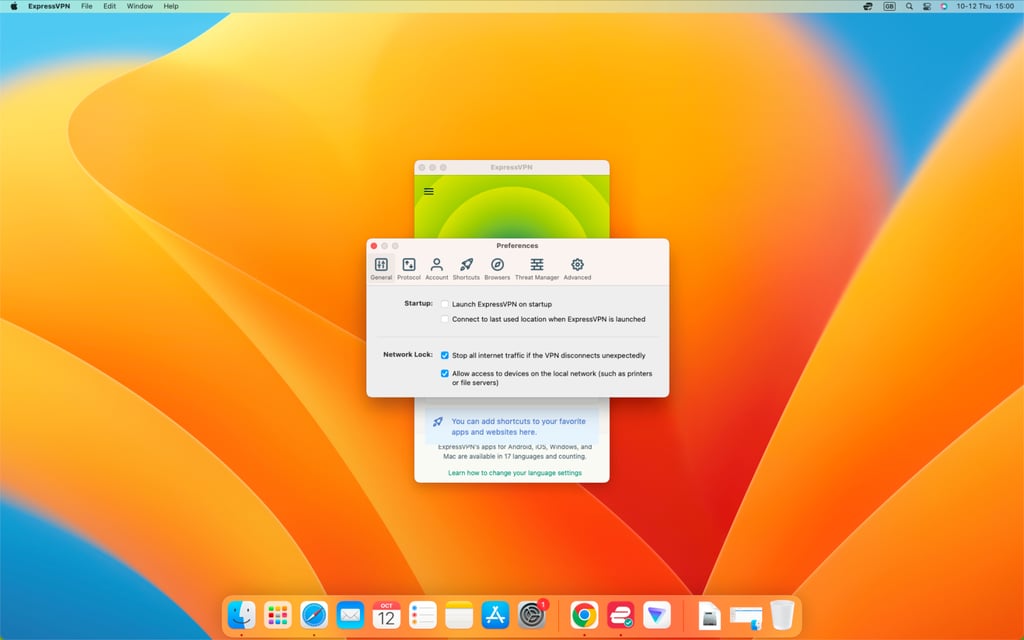1024x640 pixels.
Task: Uncheck Stop all internet traffic checkbox
Action: [x=445, y=355]
